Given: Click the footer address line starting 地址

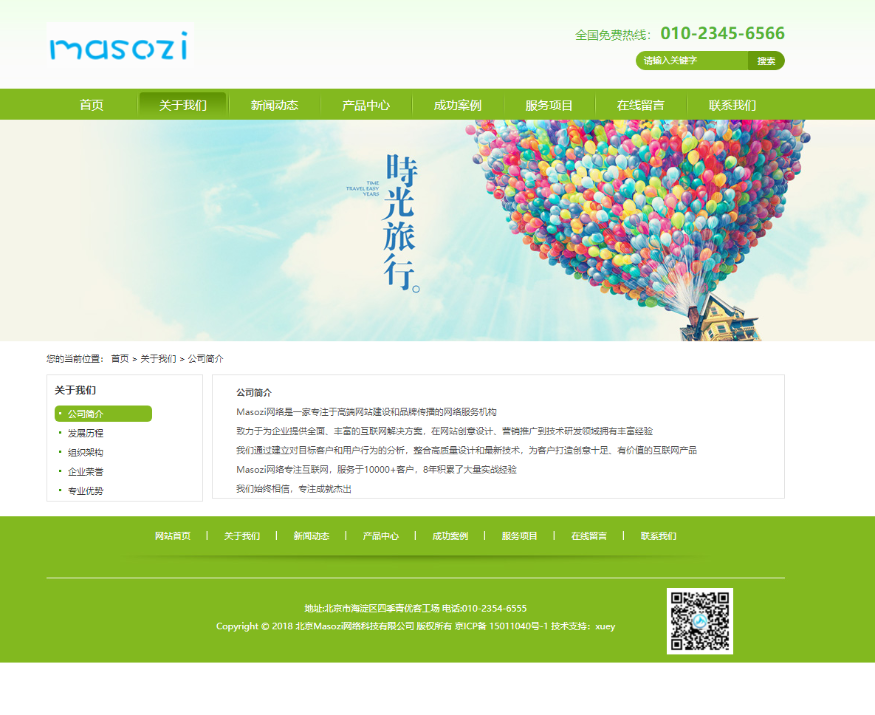Looking at the screenshot, I should (x=416, y=608).
